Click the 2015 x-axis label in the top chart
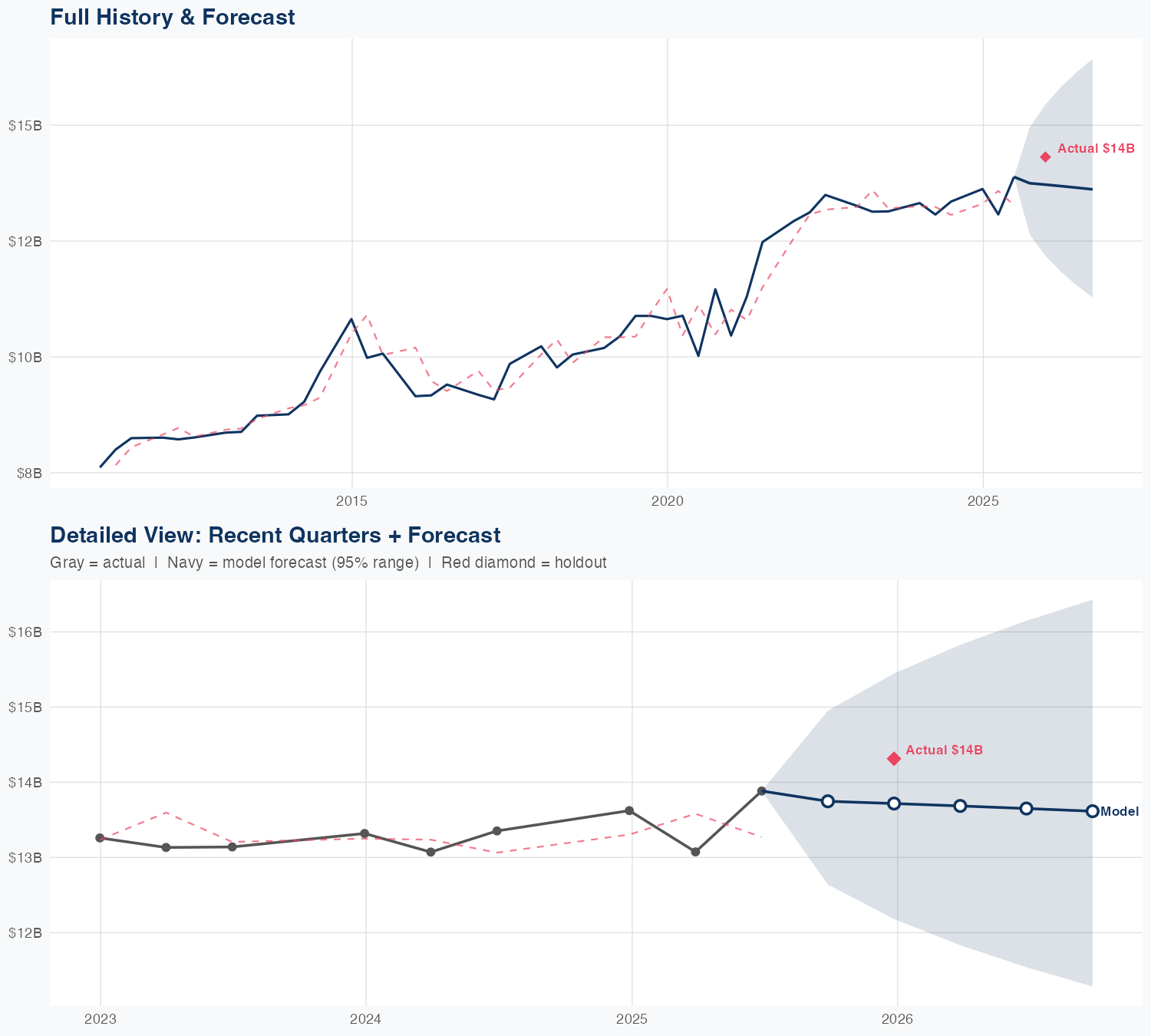This screenshot has height=1036, width=1151. 352,502
